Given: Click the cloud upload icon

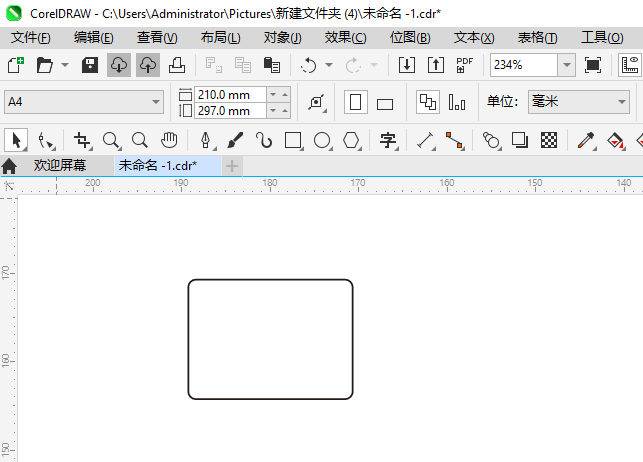Looking at the screenshot, I should (x=148, y=65).
